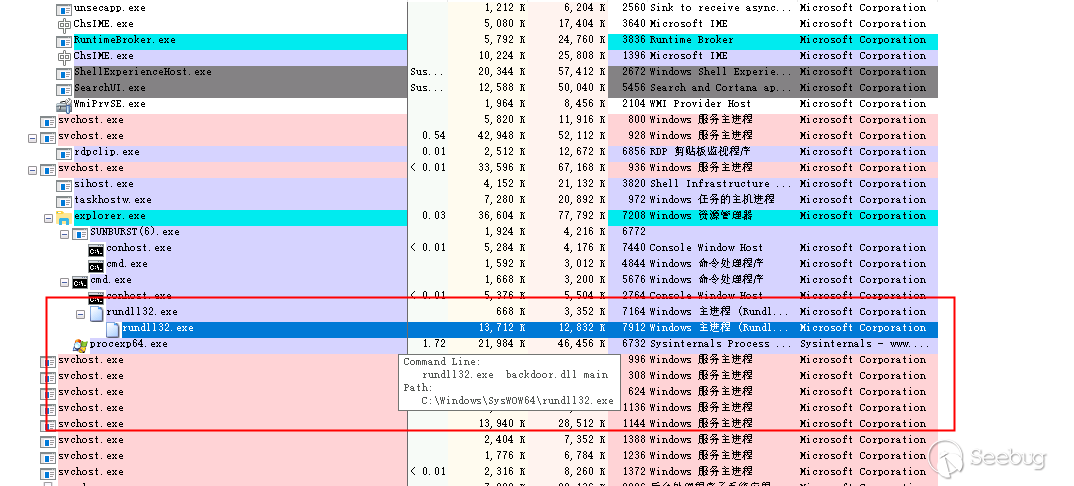The height and width of the screenshot is (486, 1074).
Task: Click the icon of svchost.exe PID 1388
Action: 48,442
